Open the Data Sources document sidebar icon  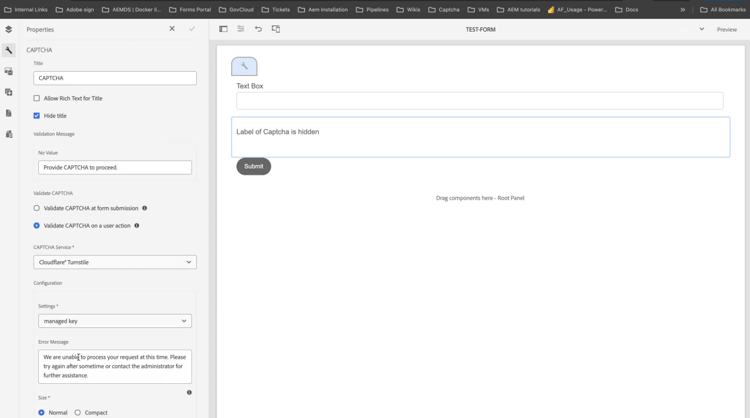pyautogui.click(x=9, y=113)
